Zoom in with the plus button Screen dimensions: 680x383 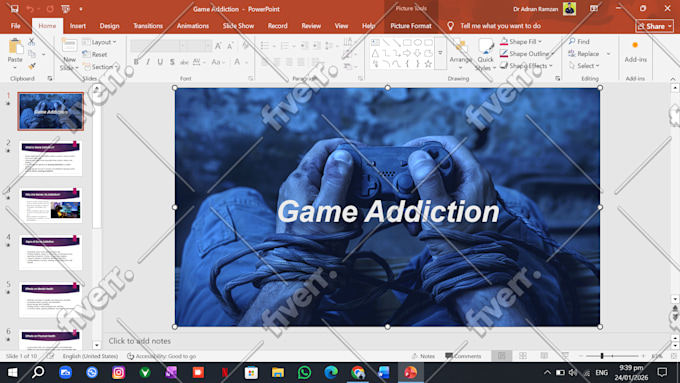point(643,356)
